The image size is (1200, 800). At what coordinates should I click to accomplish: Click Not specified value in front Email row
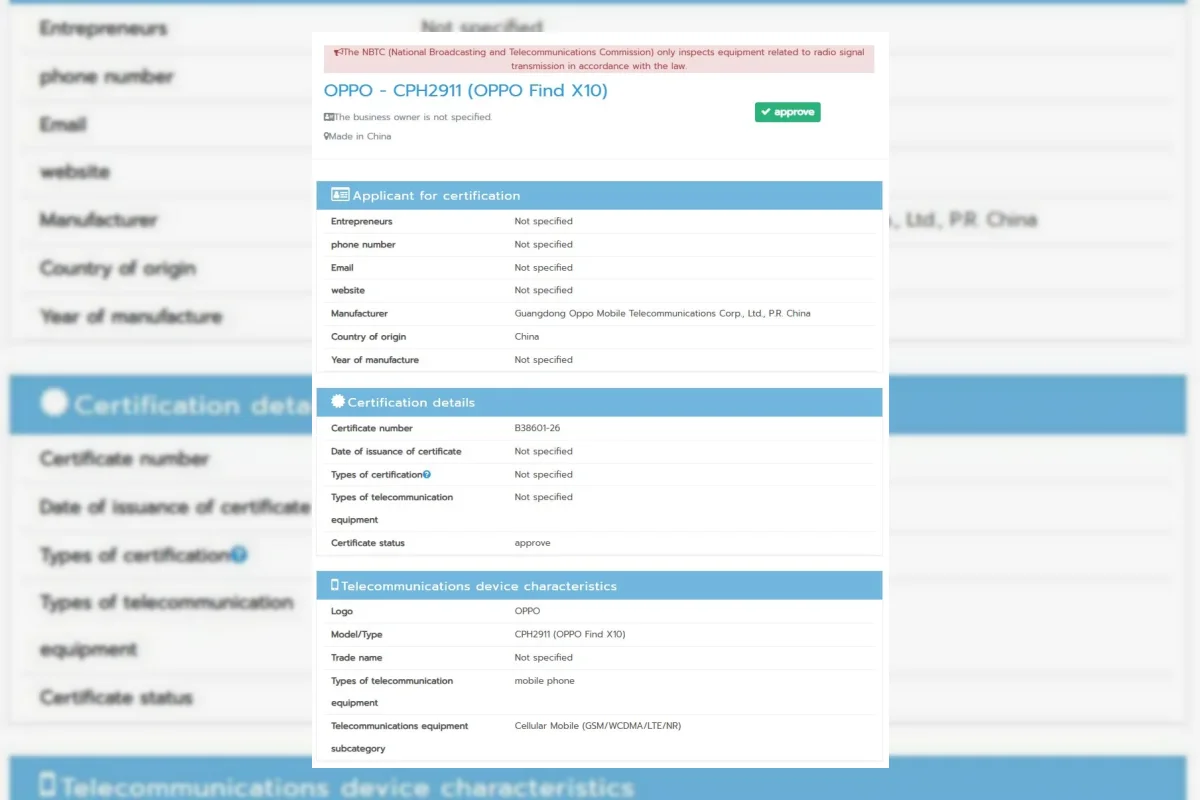(x=544, y=267)
